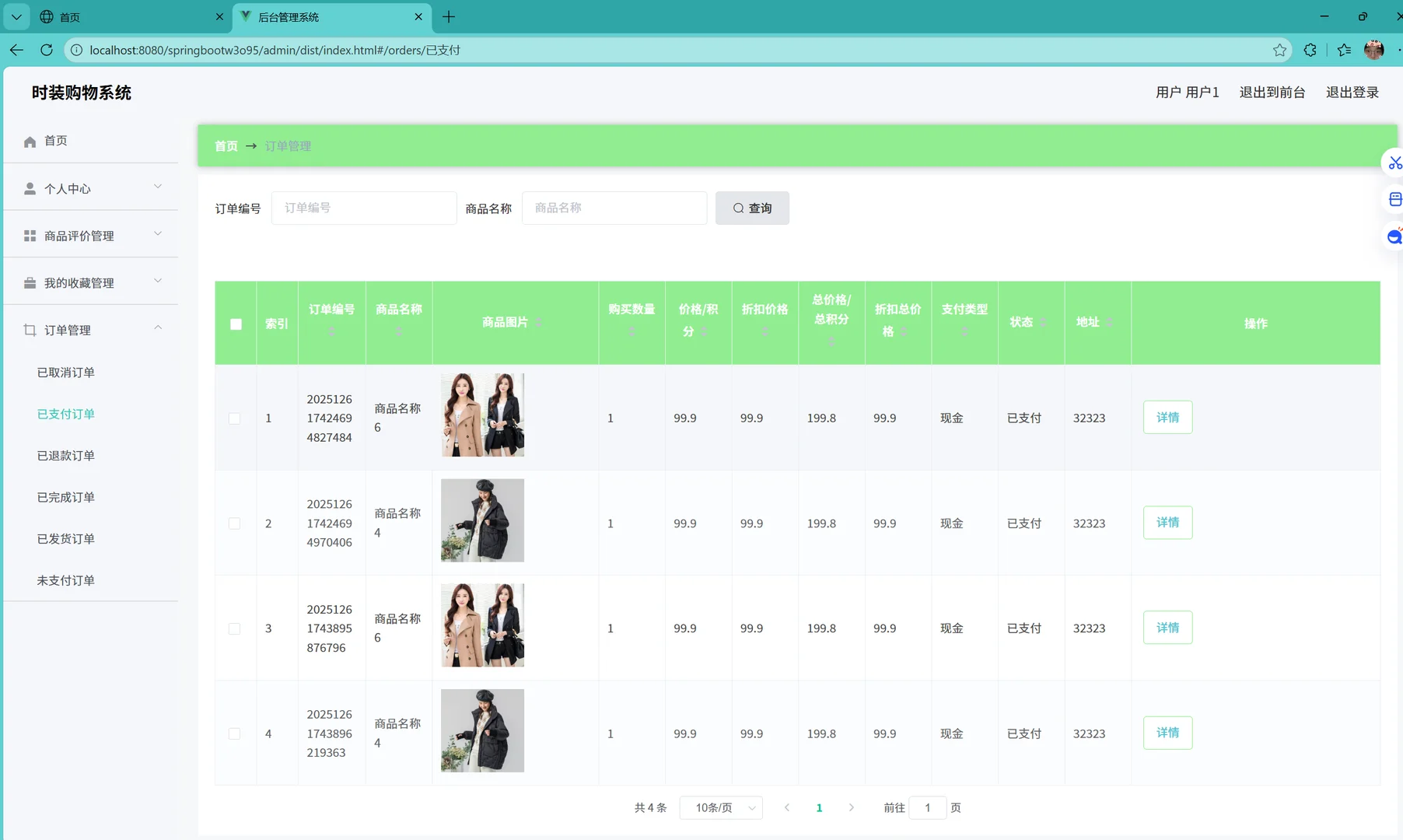Click the 用户 用户1 label in header
The height and width of the screenshot is (840, 1403).
pyautogui.click(x=1188, y=93)
